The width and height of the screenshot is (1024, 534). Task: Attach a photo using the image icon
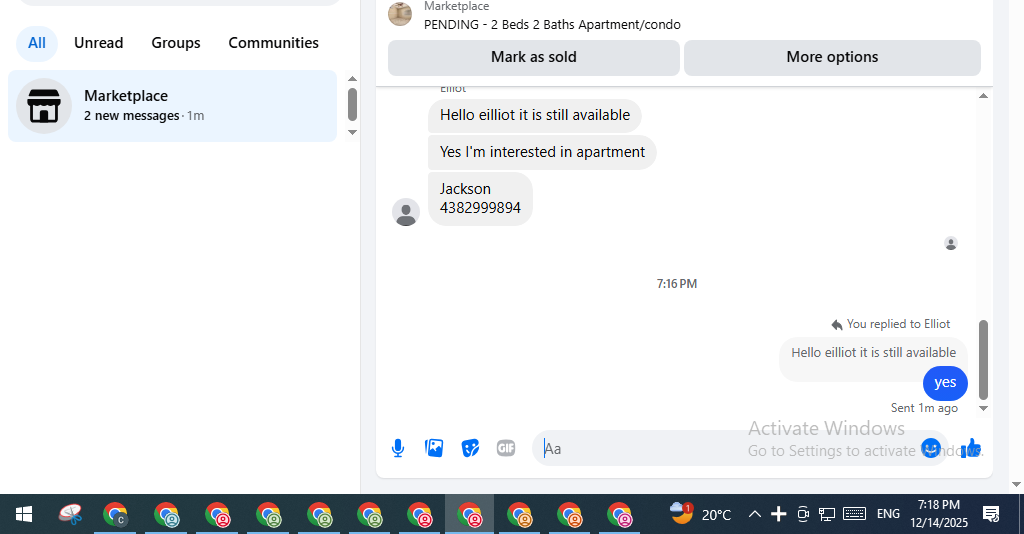coord(434,448)
